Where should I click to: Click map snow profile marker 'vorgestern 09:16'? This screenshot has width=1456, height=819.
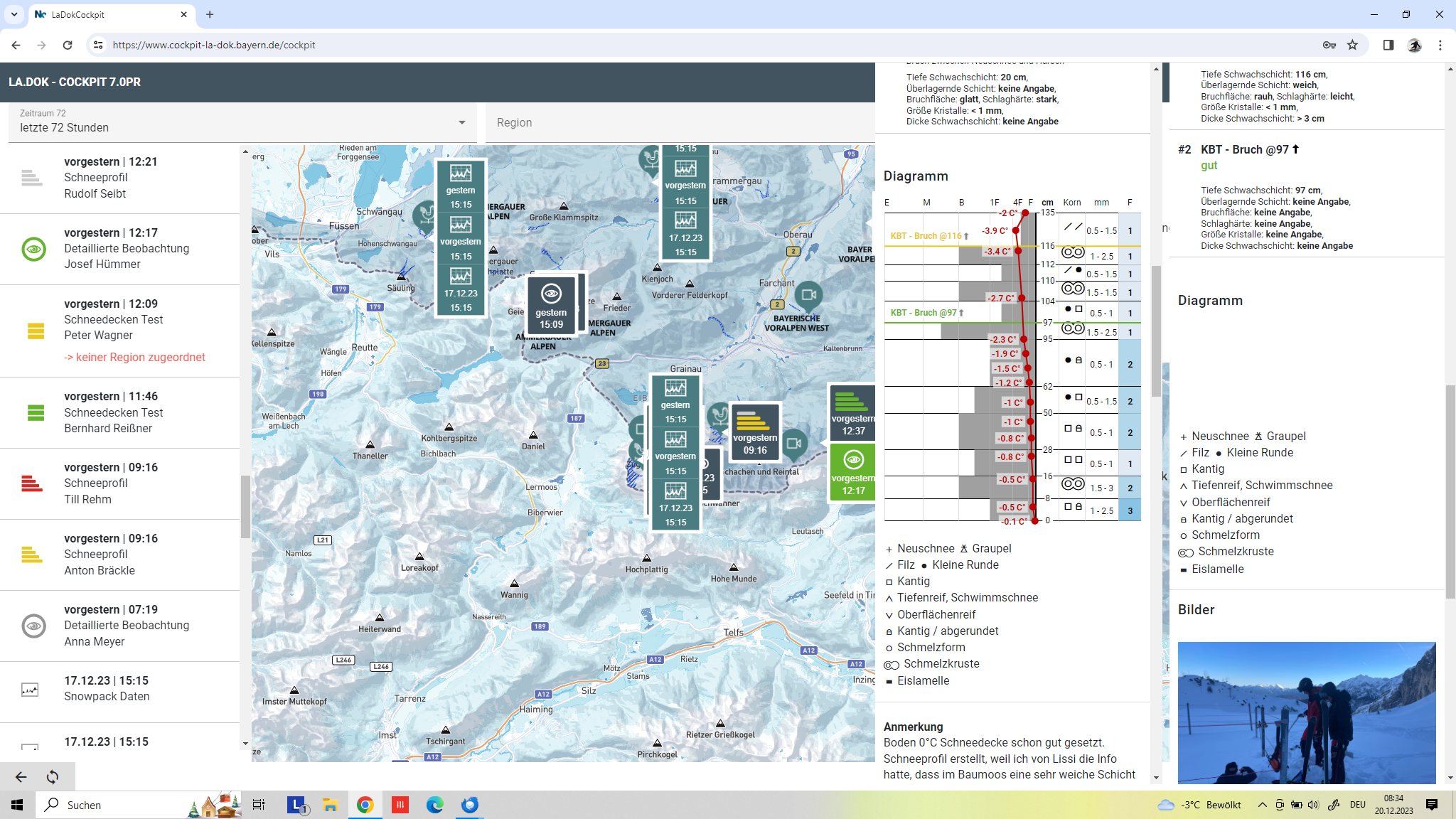point(755,431)
